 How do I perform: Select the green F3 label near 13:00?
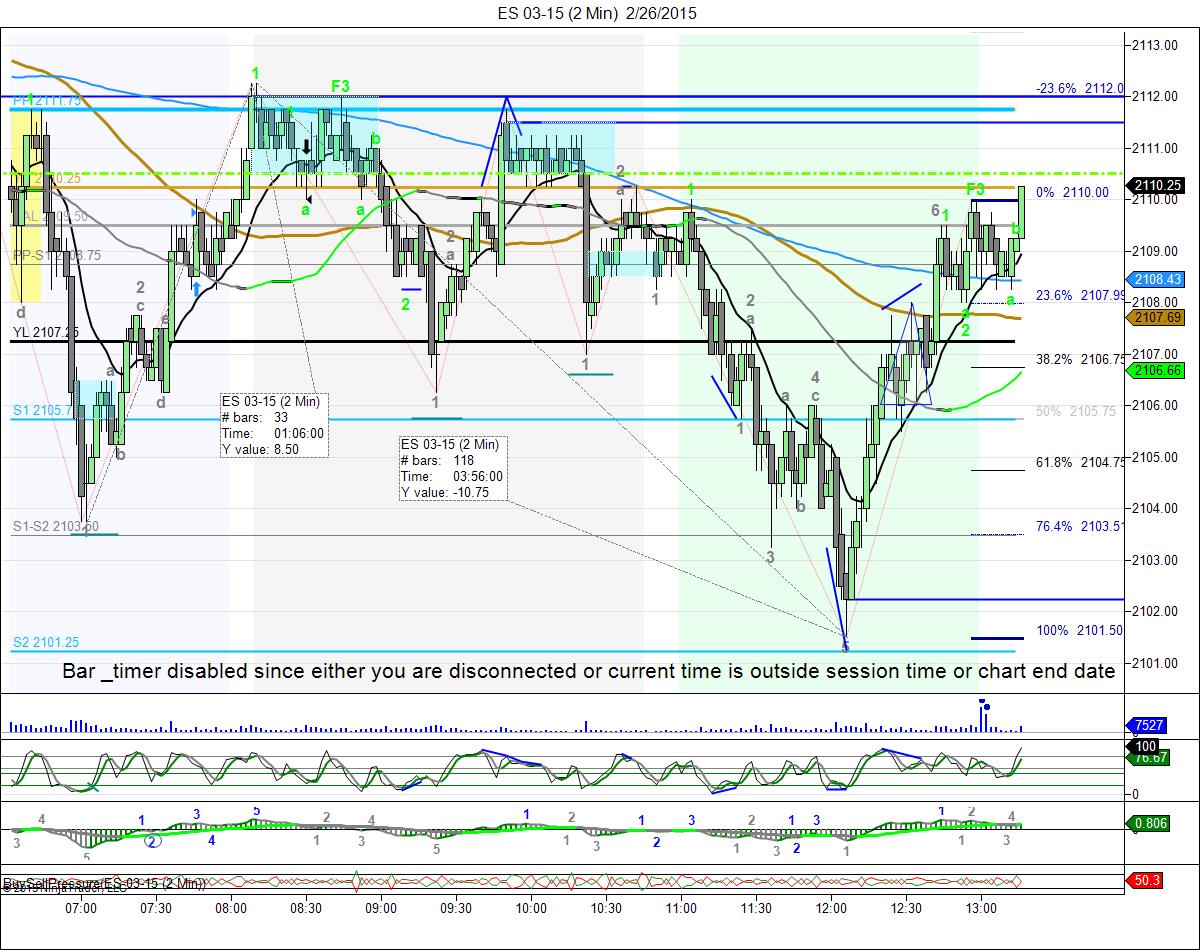click(x=976, y=189)
